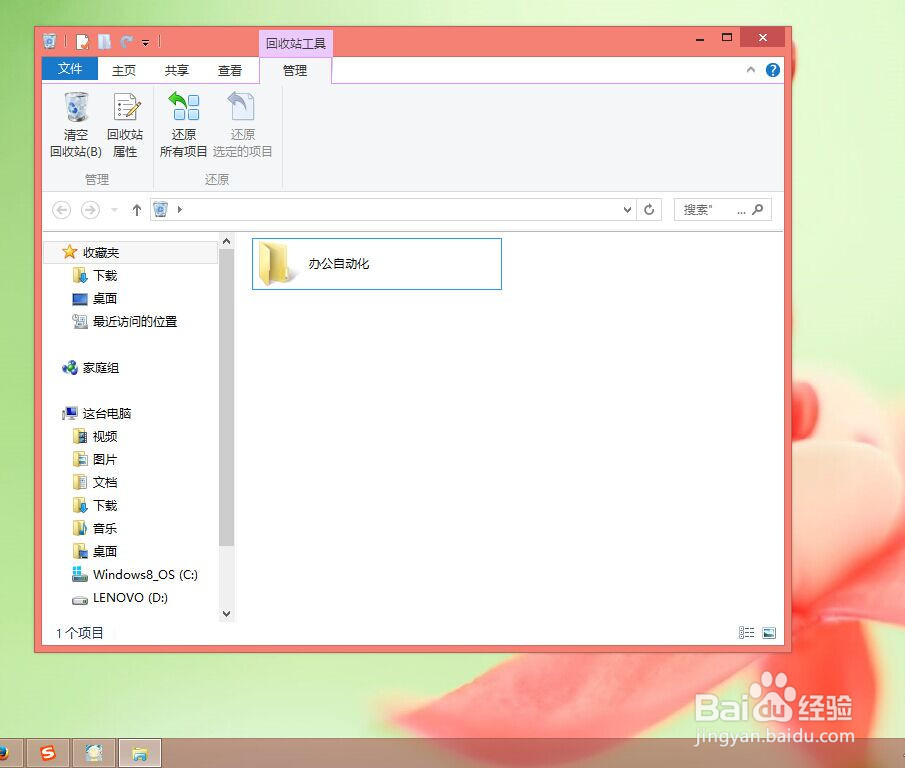905x768 pixels.
Task: Open the recent locations dropdown arrow
Action: (114, 209)
